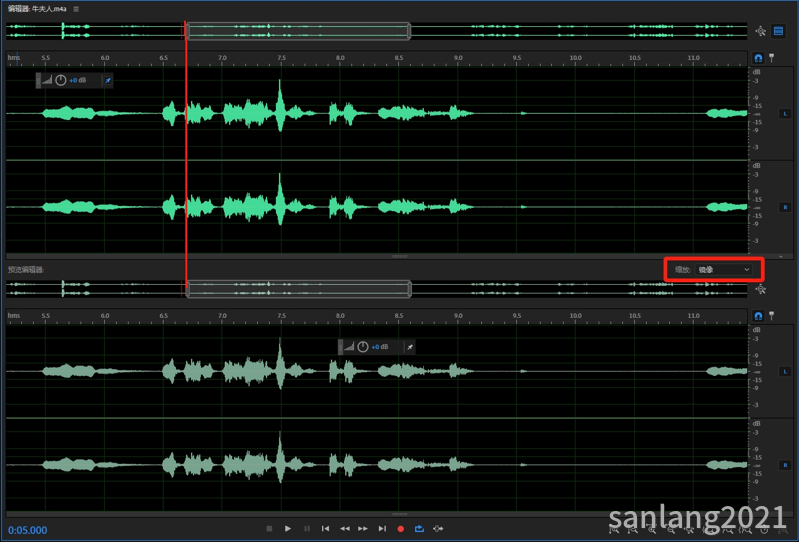Open the editor panel menu beside 牛夫人.m4a

(x=76, y=9)
